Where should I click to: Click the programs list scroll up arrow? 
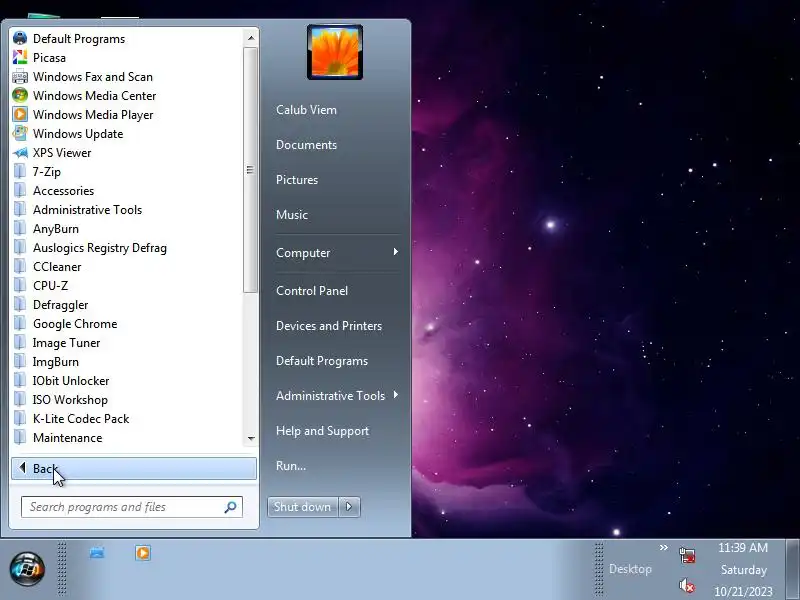[x=251, y=38]
